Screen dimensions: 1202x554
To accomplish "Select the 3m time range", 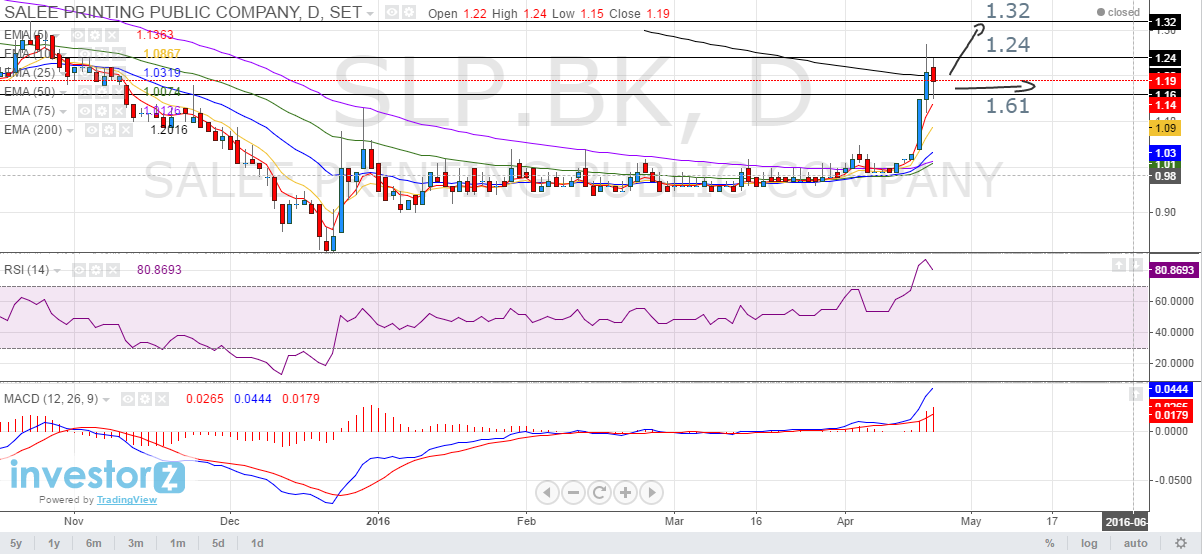I will [134, 543].
